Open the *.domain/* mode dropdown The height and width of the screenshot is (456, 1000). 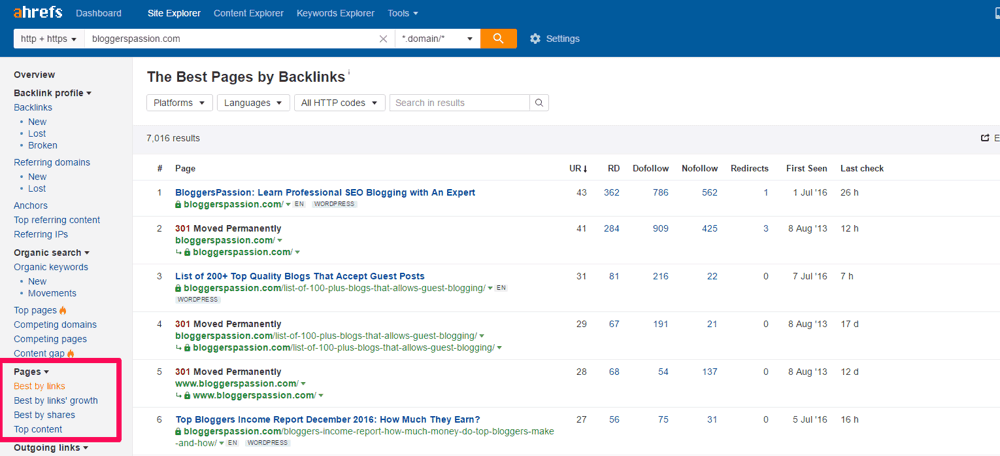click(438, 39)
